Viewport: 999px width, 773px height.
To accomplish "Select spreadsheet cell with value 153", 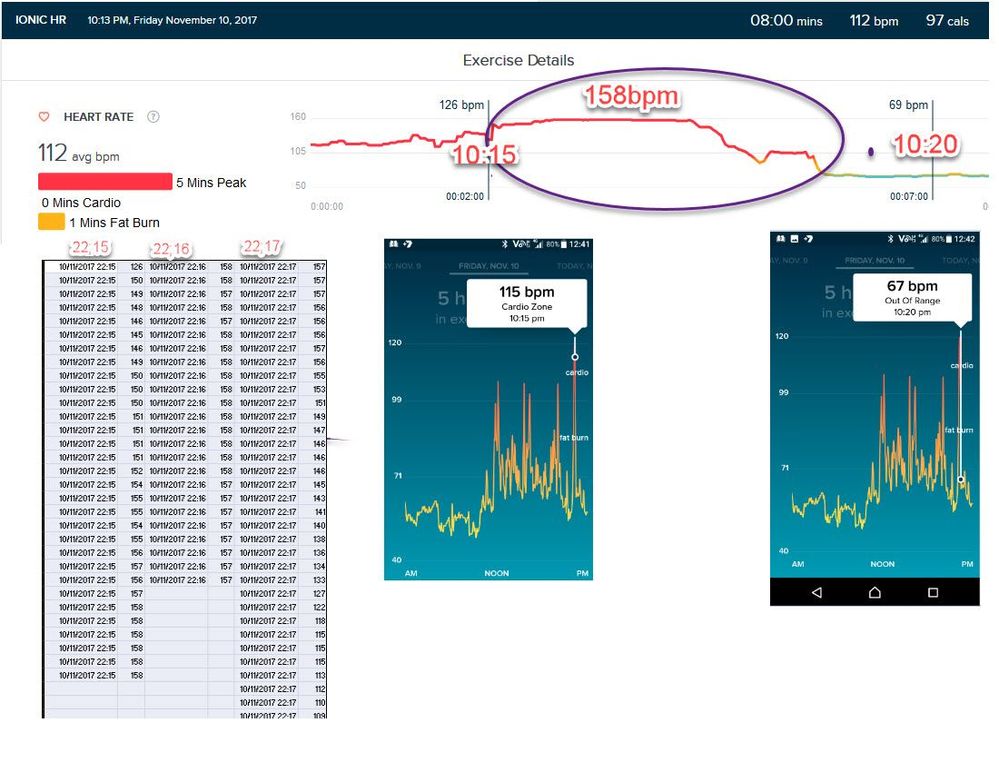I will (x=313, y=389).
